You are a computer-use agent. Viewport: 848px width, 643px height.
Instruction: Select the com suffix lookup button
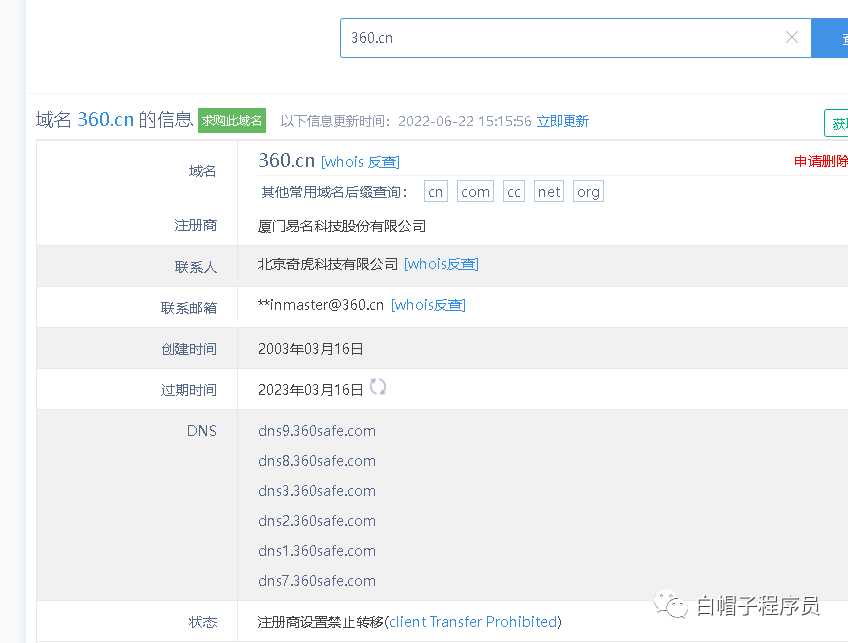[x=475, y=191]
